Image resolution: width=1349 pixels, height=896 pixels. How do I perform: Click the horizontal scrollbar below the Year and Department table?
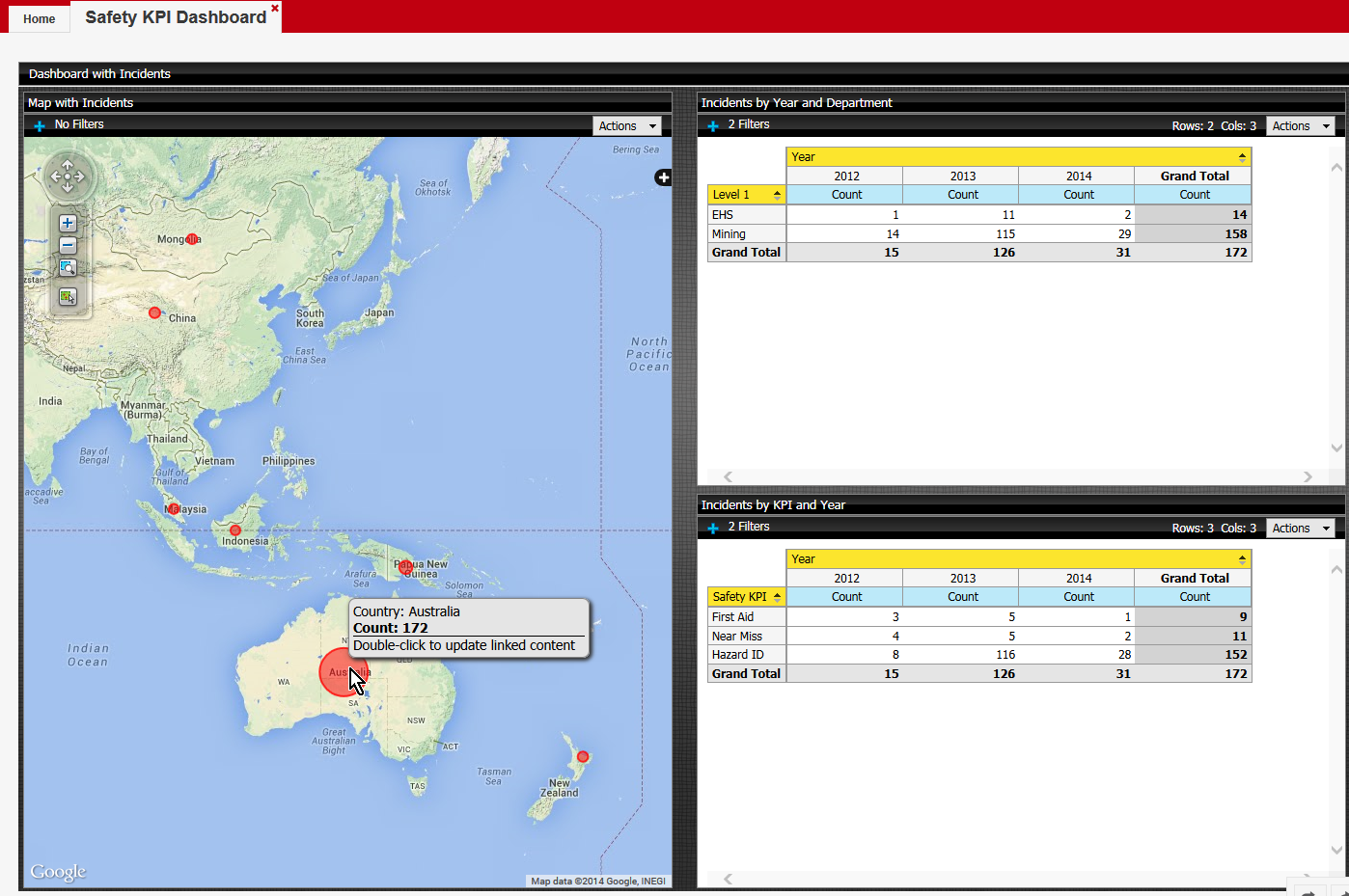coord(1018,475)
